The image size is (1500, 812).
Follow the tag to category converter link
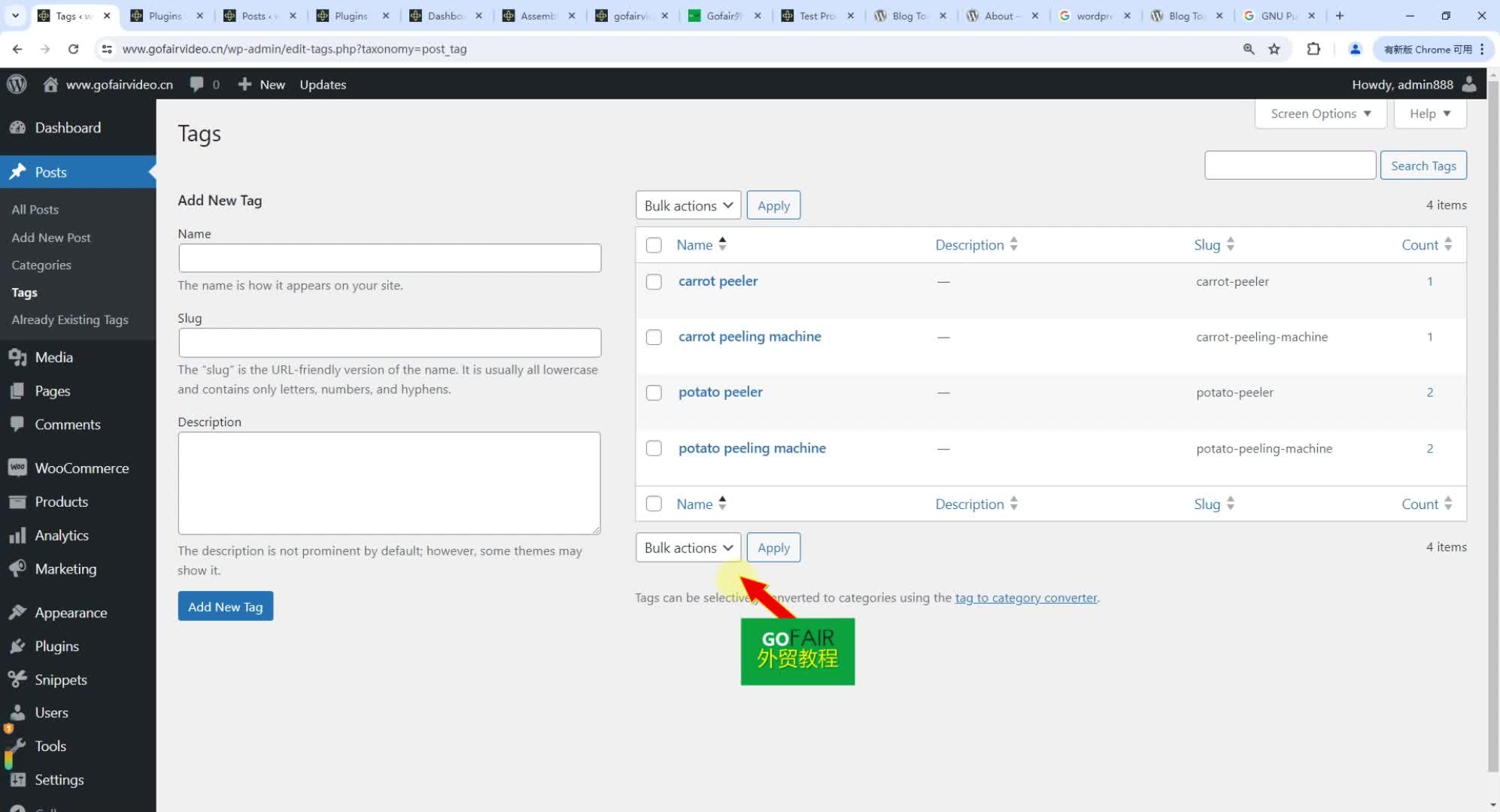pyautogui.click(x=1026, y=598)
